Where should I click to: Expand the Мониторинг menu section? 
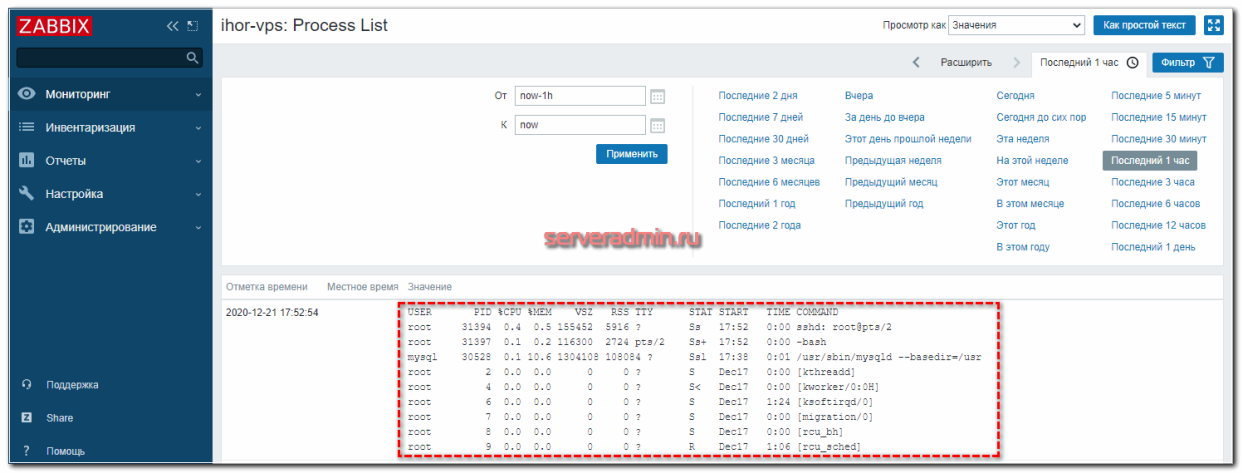[x=108, y=94]
